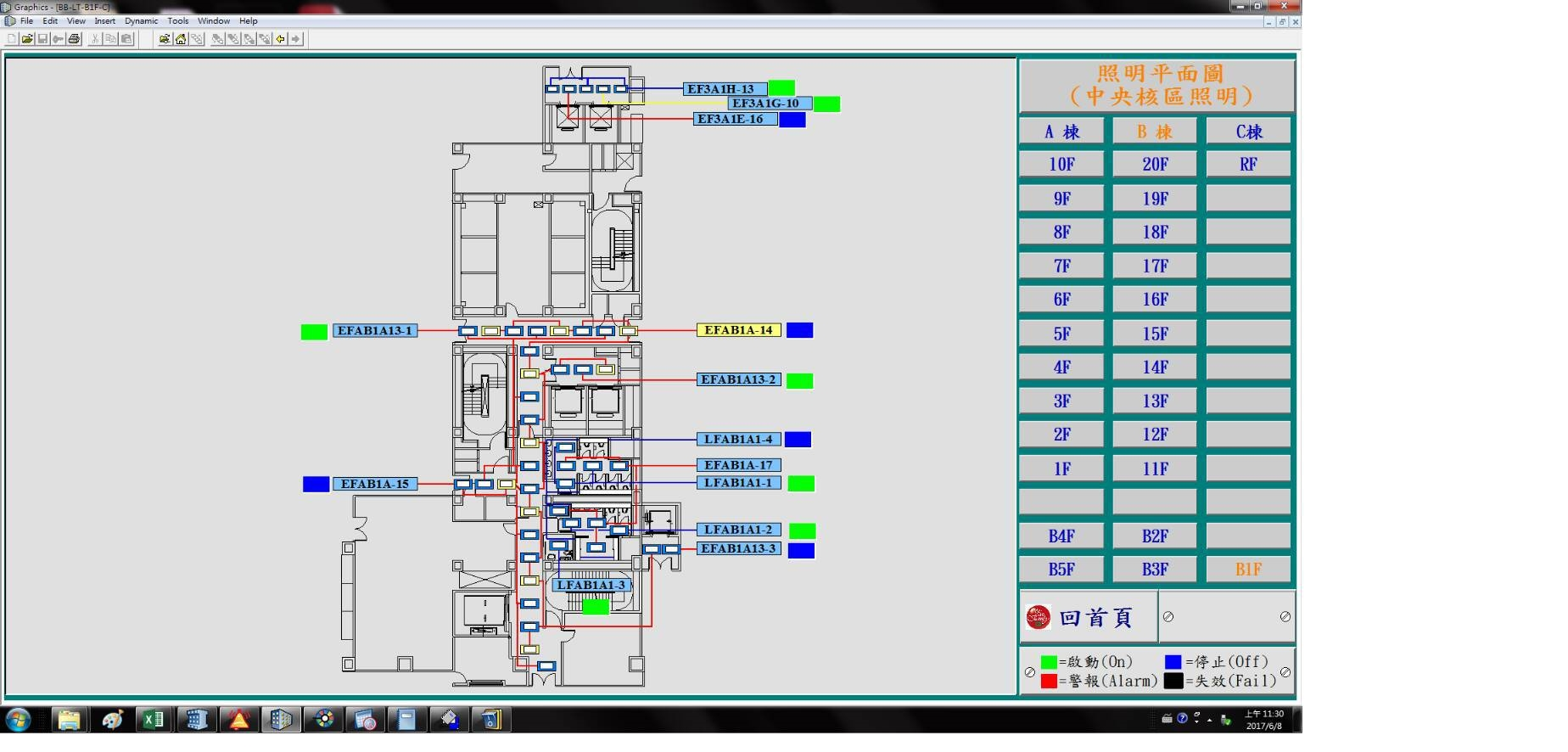The image size is (1568, 752).
Task: Click blue status square next to EFAB1A-14
Action: pos(799,330)
